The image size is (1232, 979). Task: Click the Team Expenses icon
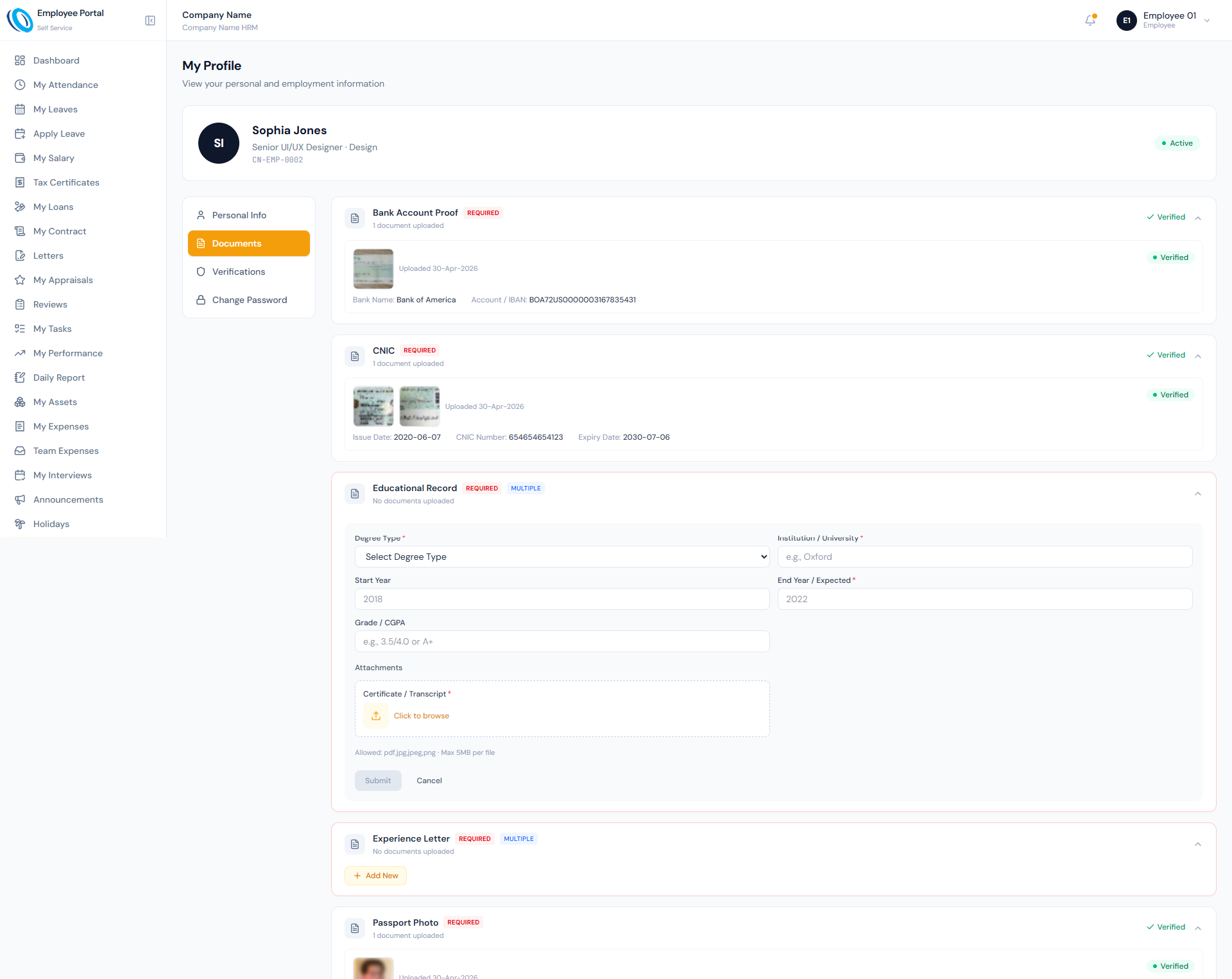[x=20, y=451]
